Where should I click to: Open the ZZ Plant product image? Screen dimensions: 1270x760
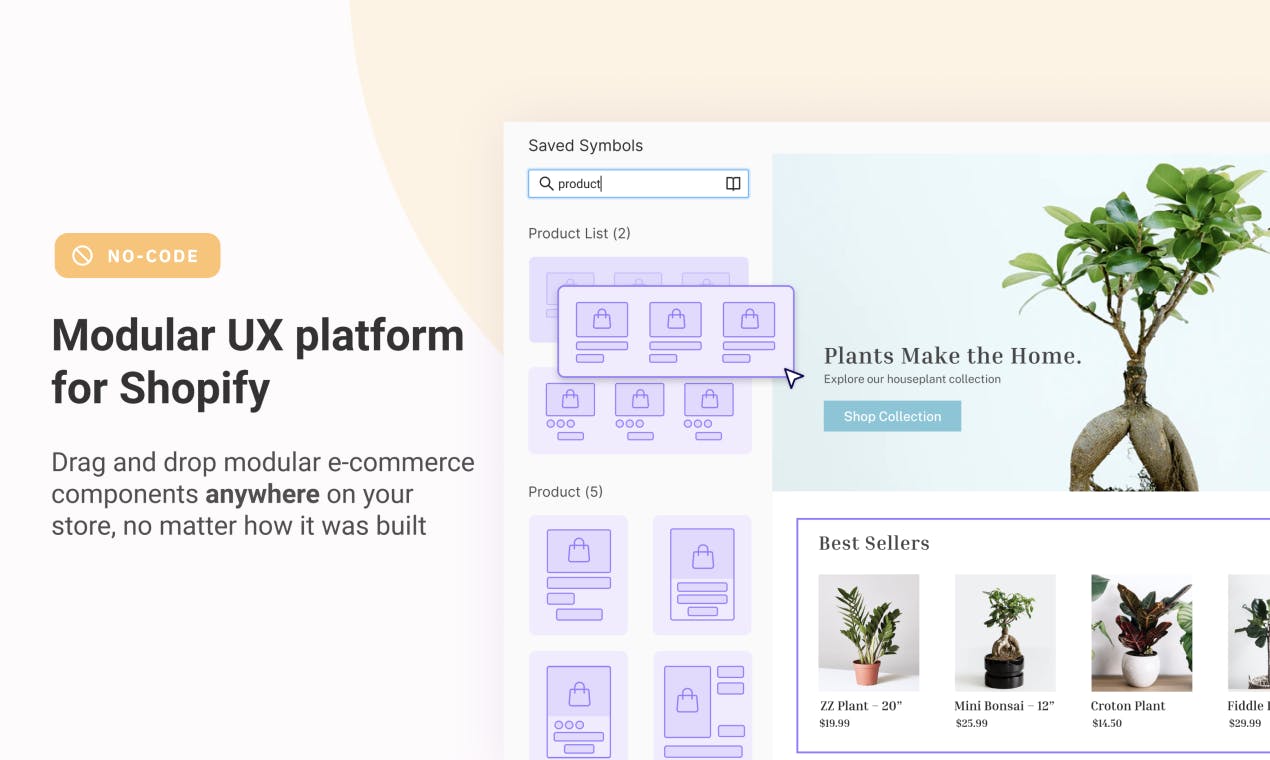[x=868, y=632]
